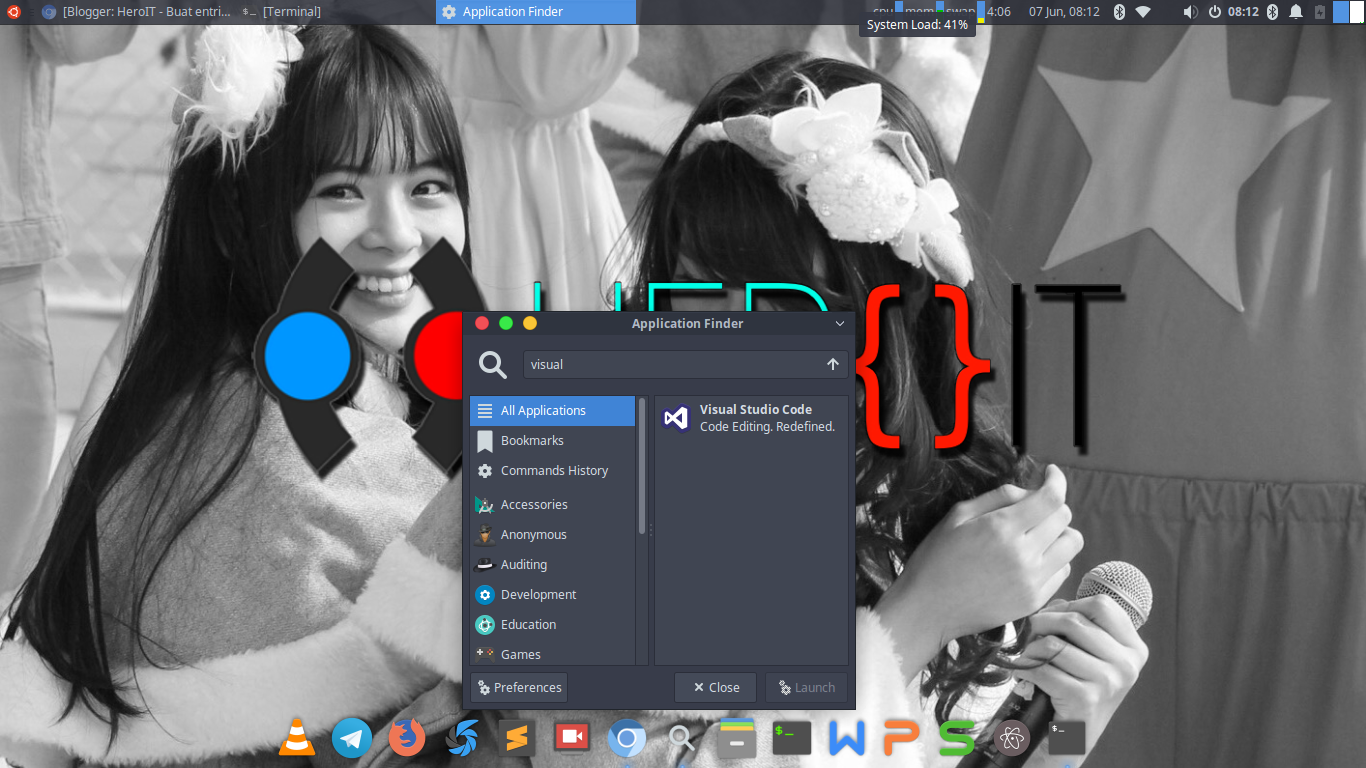The image size is (1366, 768).
Task: Select the Development category
Action: point(537,594)
